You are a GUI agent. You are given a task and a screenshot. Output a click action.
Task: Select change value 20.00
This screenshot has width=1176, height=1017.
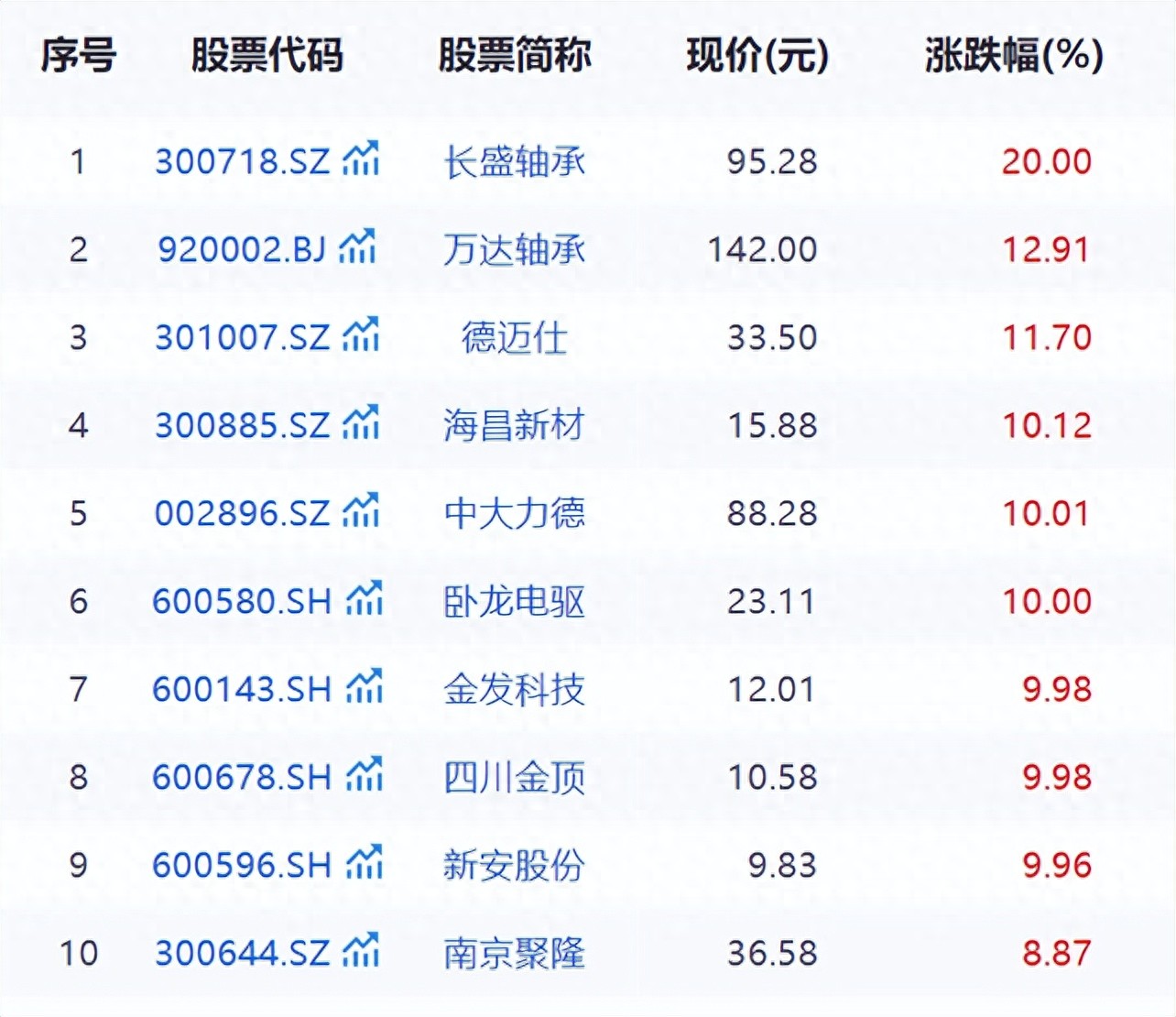pos(1046,162)
